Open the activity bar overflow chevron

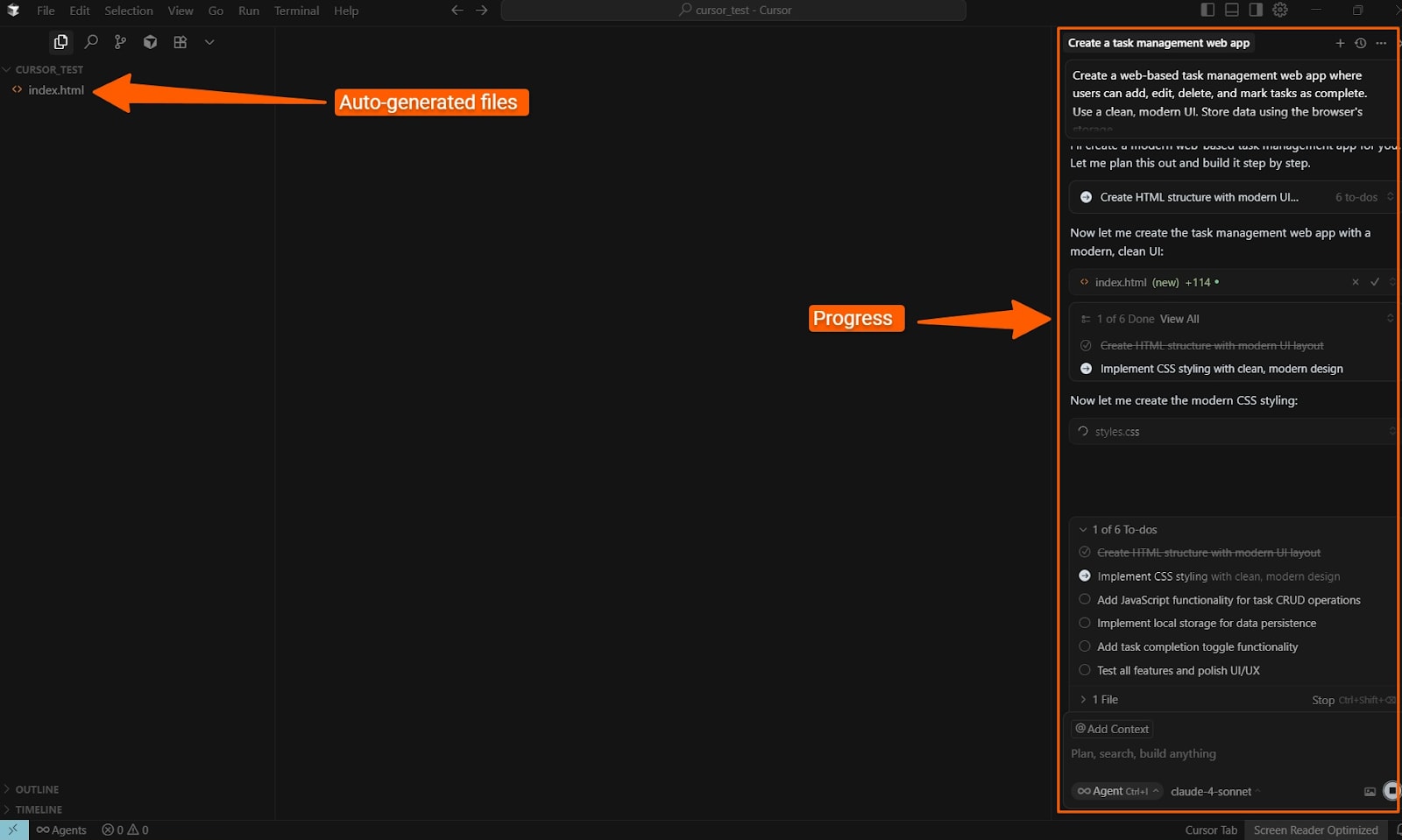pyautogui.click(x=209, y=42)
